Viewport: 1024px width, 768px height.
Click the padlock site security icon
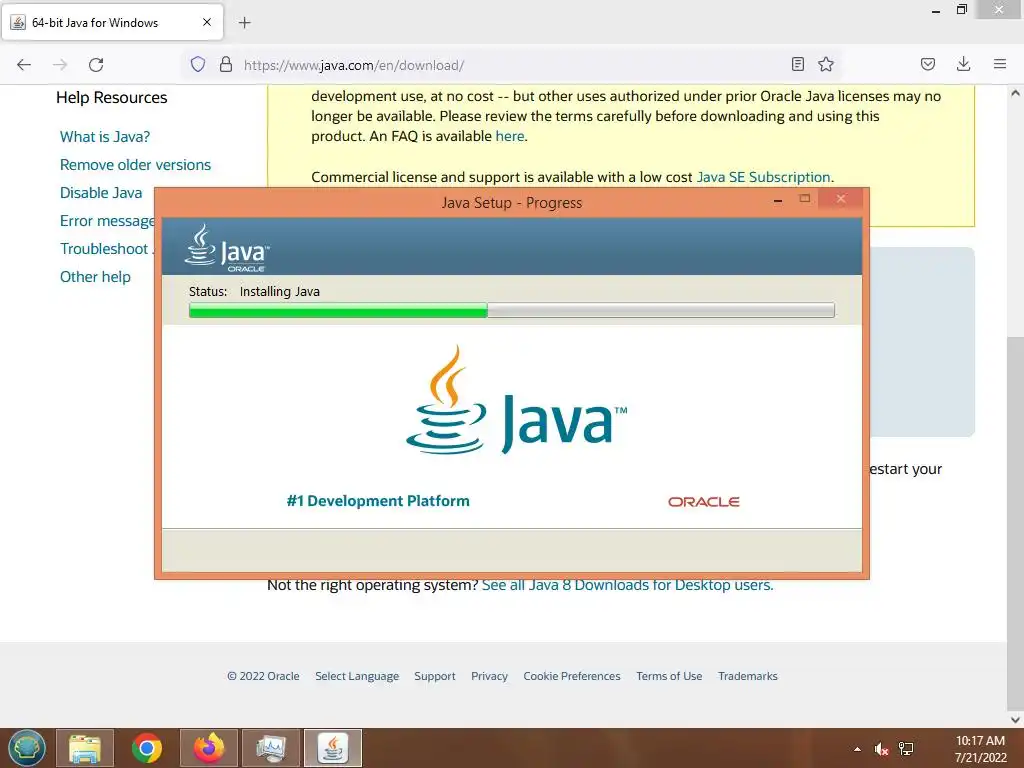(x=226, y=64)
